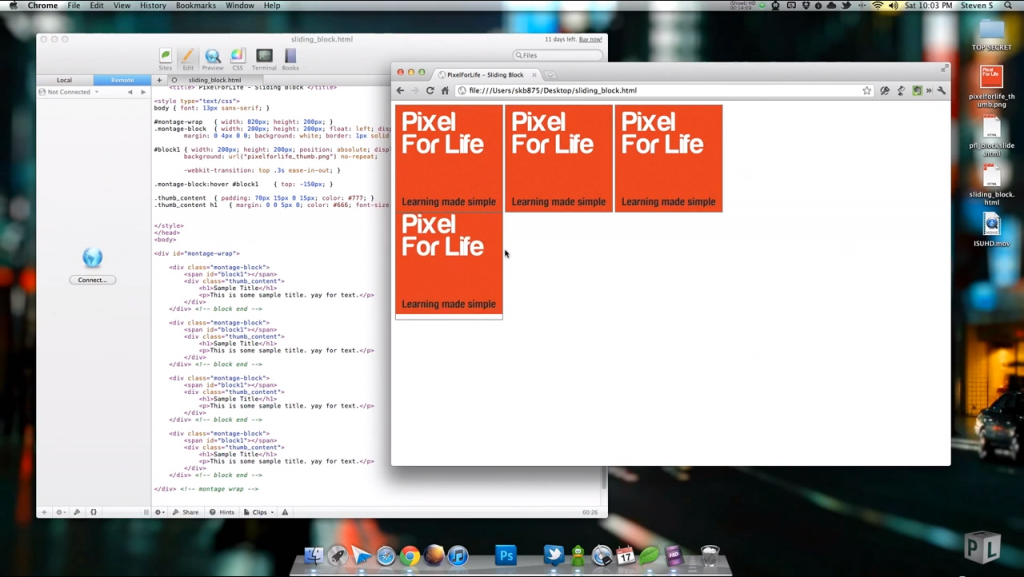The height and width of the screenshot is (577, 1024).
Task: Bookmark this page with the star icon
Action: tap(867, 91)
